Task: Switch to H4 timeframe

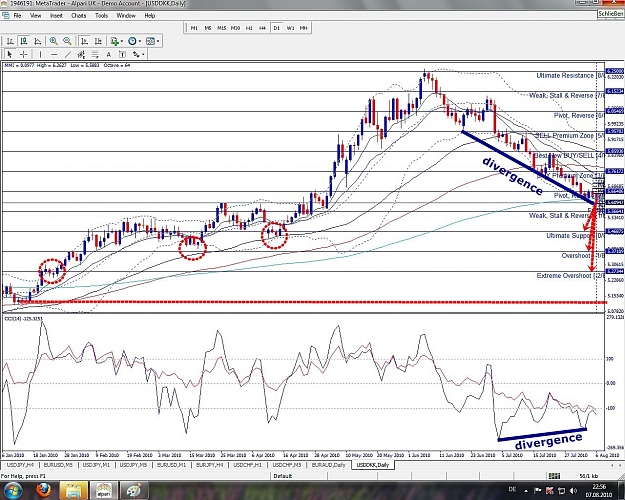Action: click(x=262, y=28)
